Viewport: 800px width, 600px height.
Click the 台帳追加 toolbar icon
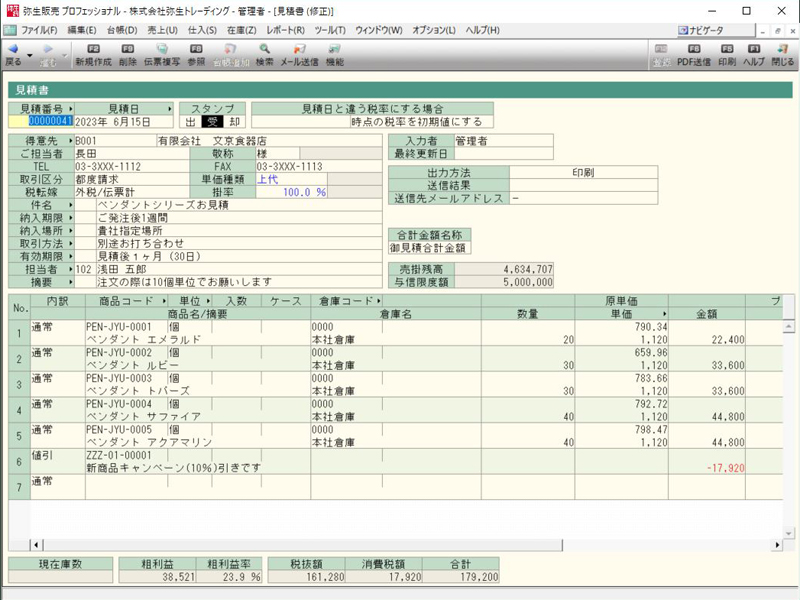coord(231,55)
